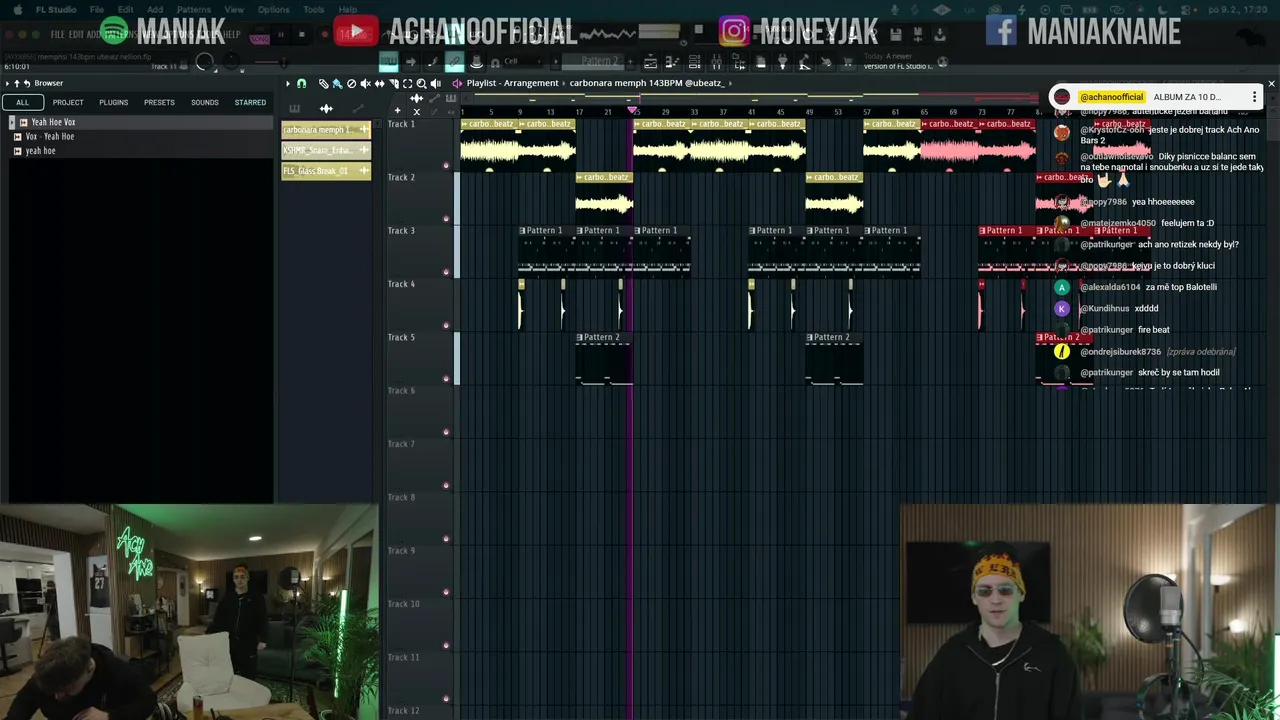Click the stop button in transport
The width and height of the screenshot is (1280, 720).
pos(301,34)
